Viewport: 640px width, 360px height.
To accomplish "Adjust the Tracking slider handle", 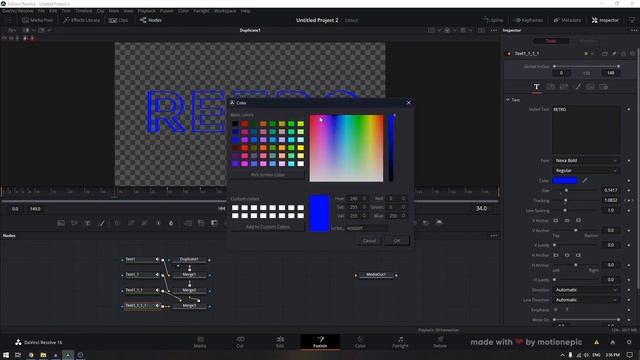I will pos(565,200).
